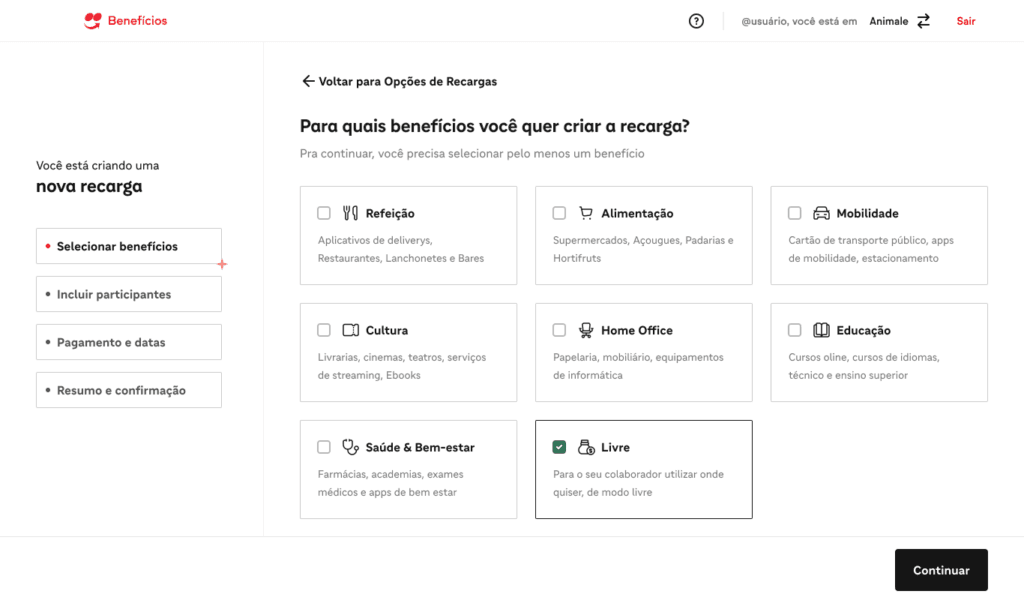The image size is (1024, 603).
Task: Check the Alimentação checkbox
Action: point(559,213)
